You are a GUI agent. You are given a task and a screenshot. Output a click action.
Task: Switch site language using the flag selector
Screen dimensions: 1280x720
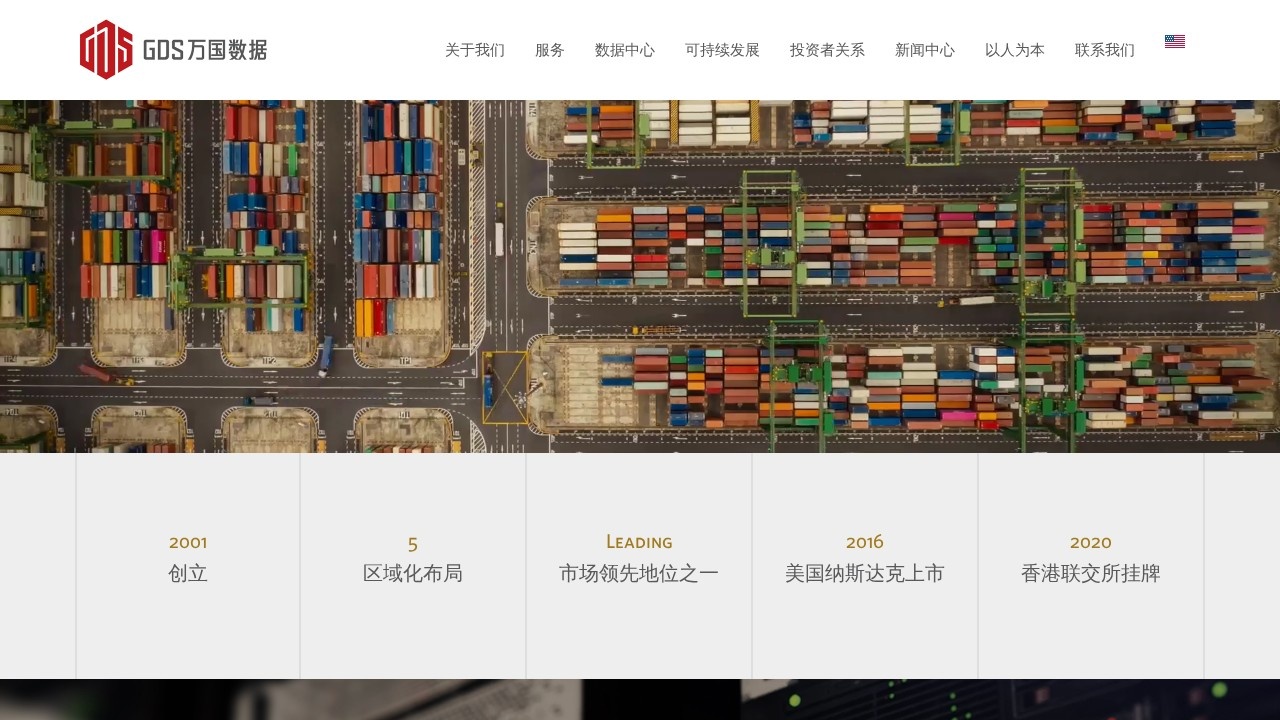click(1174, 41)
